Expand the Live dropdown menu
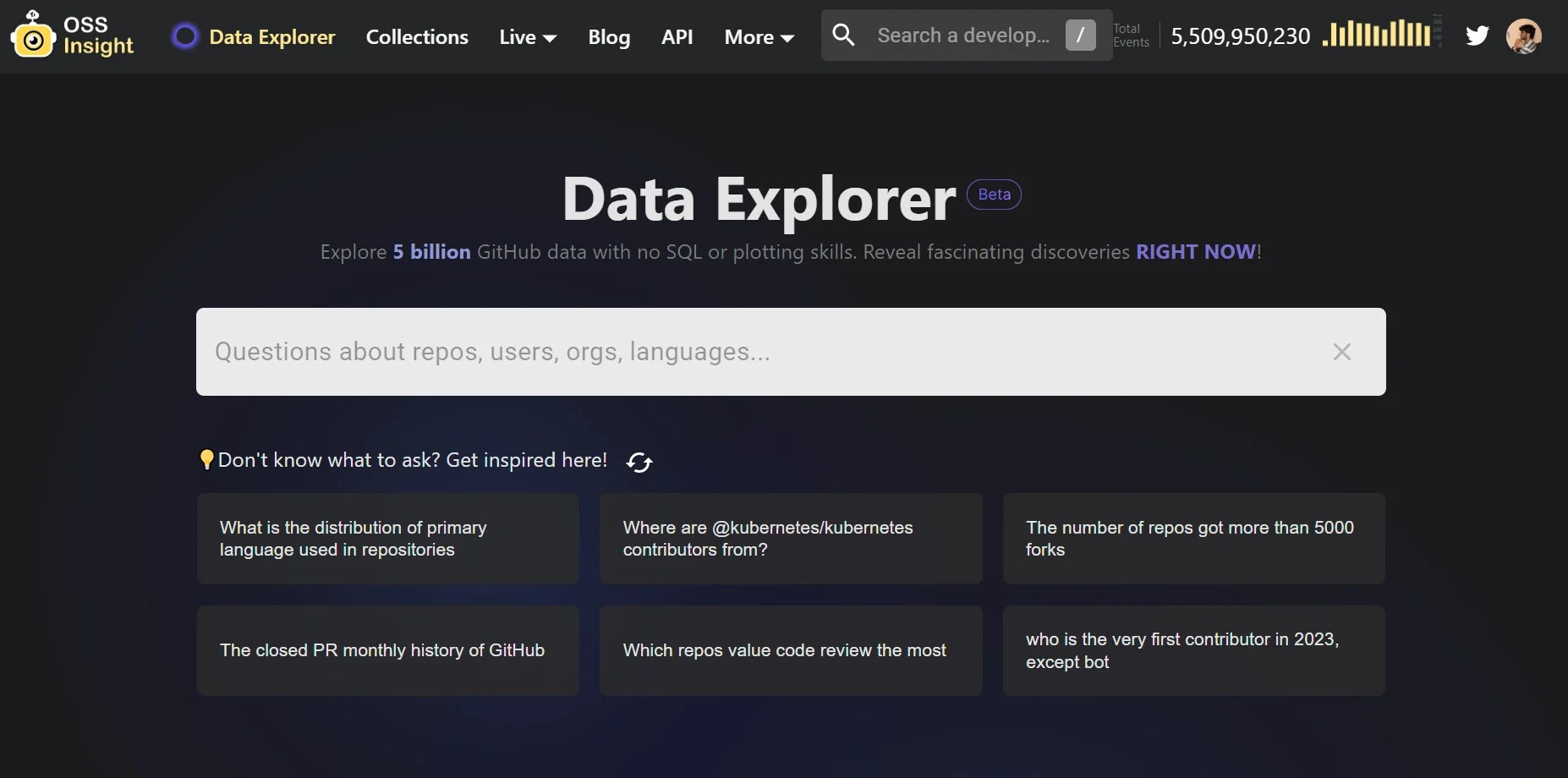 tap(528, 37)
